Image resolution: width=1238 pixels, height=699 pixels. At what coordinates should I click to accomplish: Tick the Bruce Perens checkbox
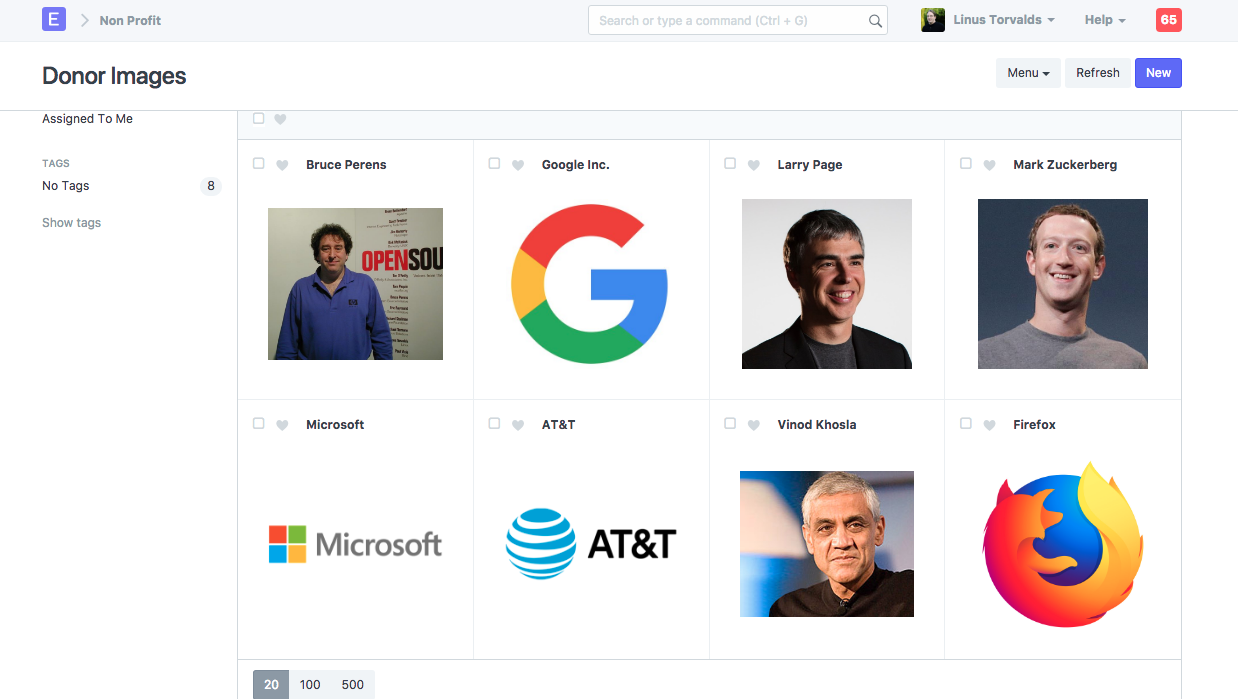coord(259,163)
